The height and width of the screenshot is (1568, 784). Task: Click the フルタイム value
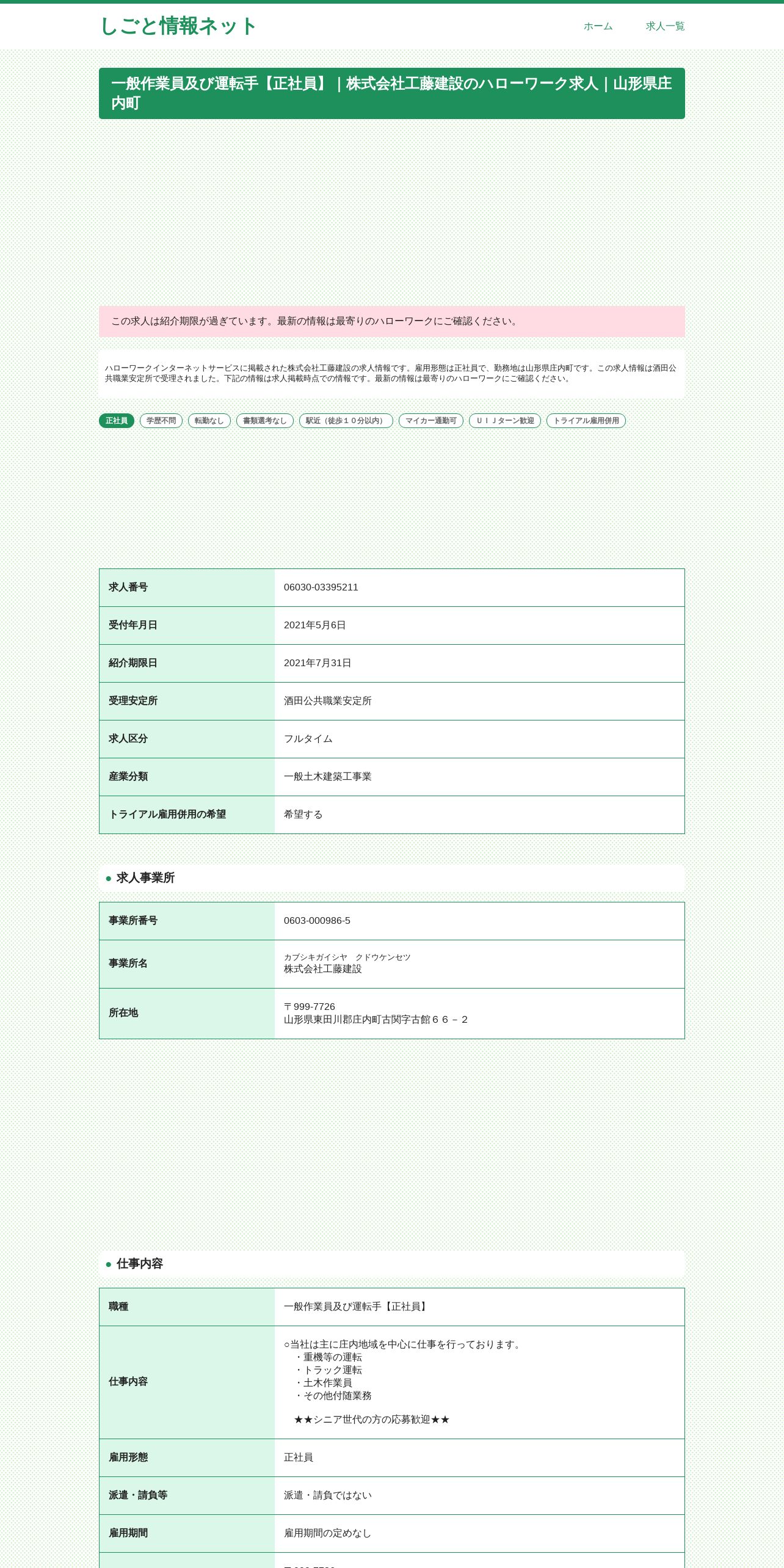click(308, 739)
